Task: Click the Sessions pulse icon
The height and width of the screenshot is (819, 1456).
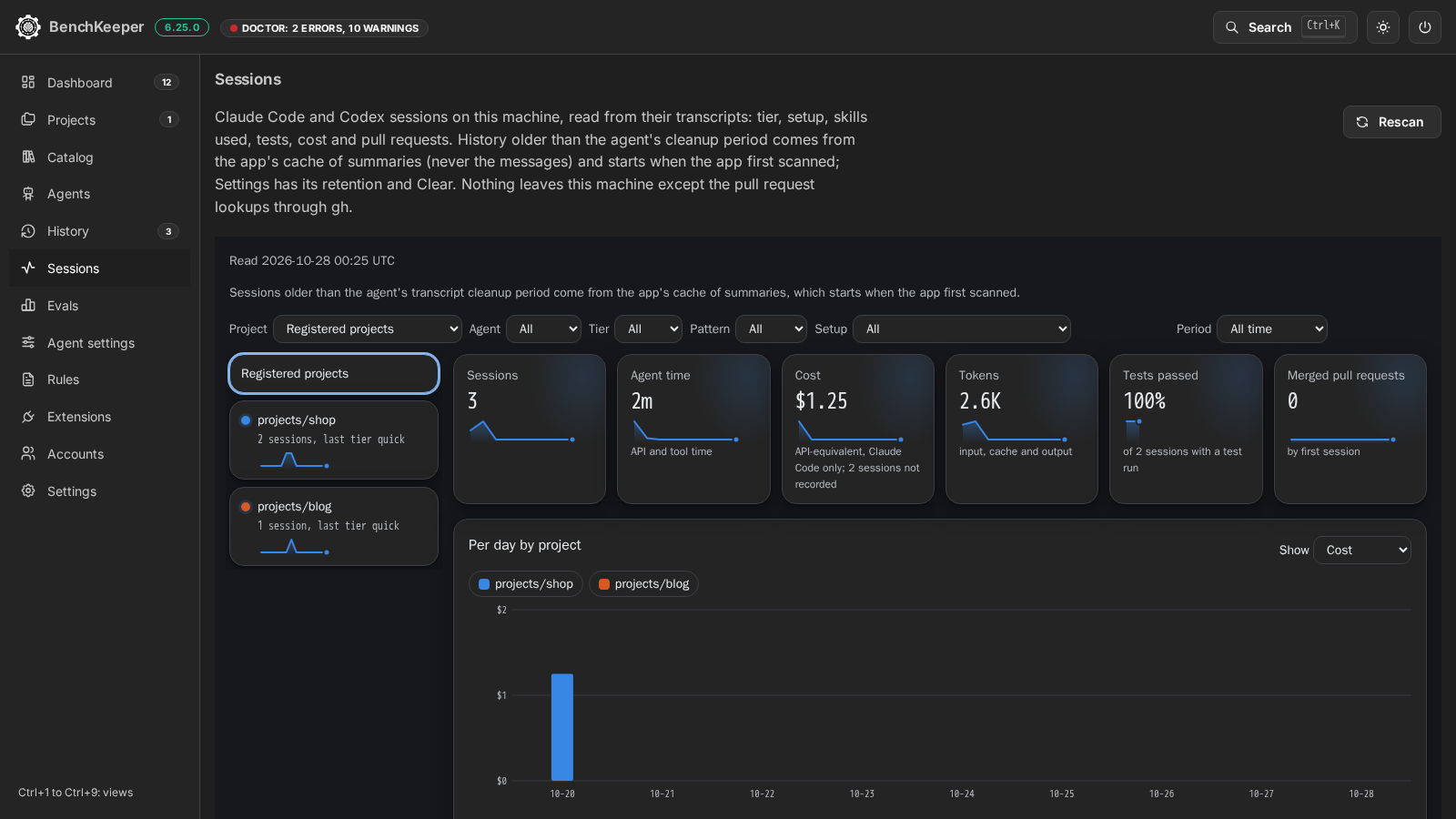Action: click(28, 268)
